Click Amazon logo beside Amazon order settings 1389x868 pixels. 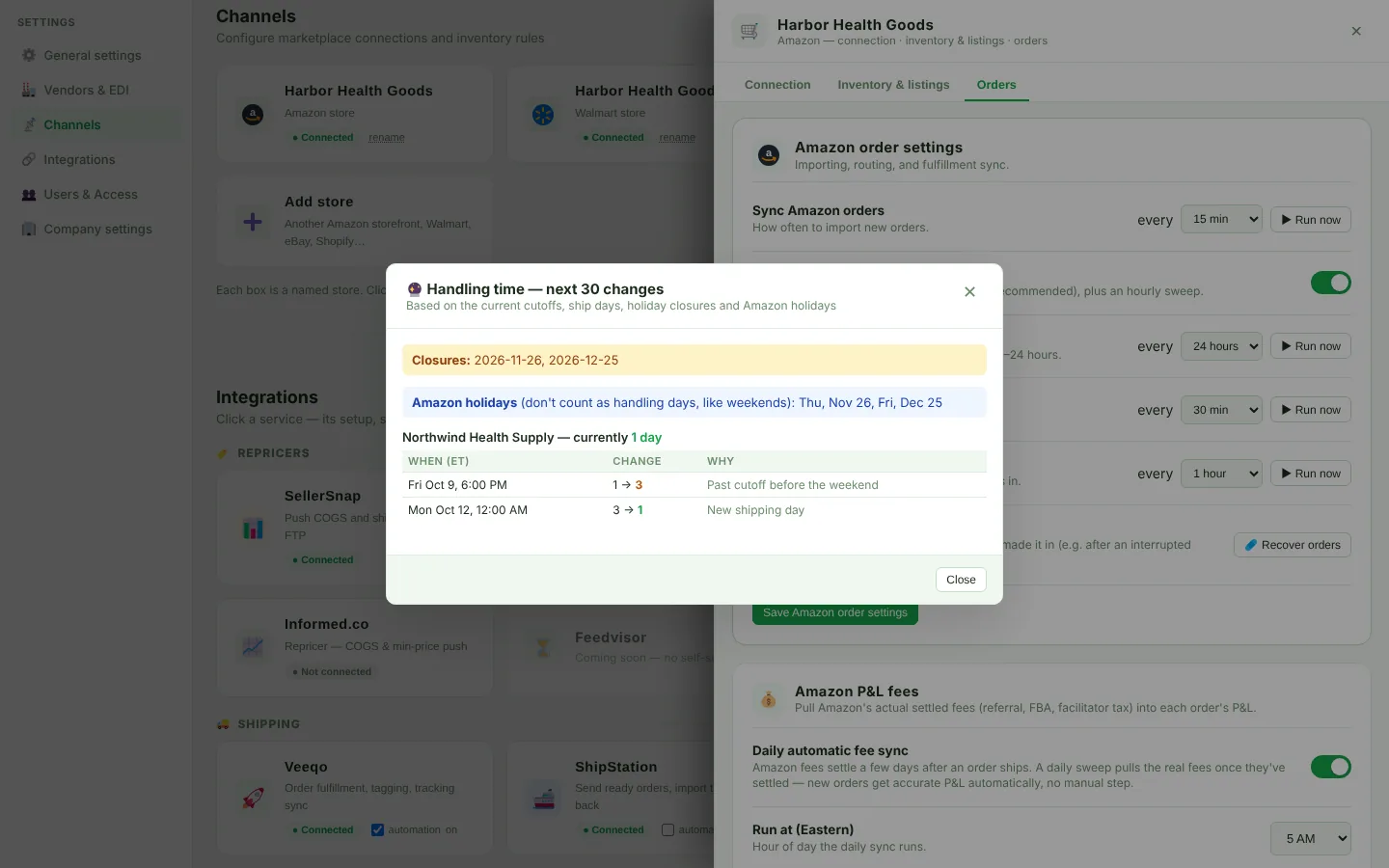coord(769,155)
